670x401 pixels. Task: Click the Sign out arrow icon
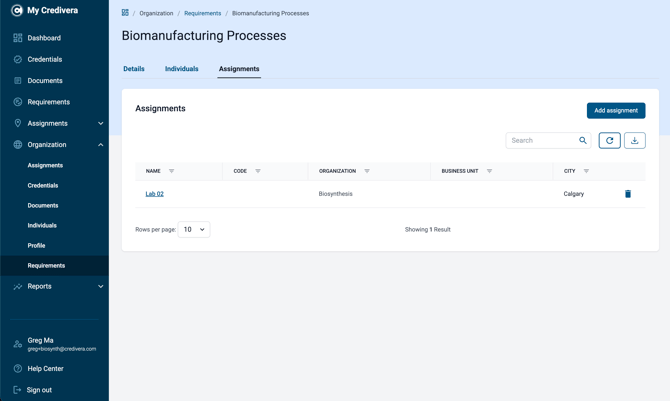[17, 390]
